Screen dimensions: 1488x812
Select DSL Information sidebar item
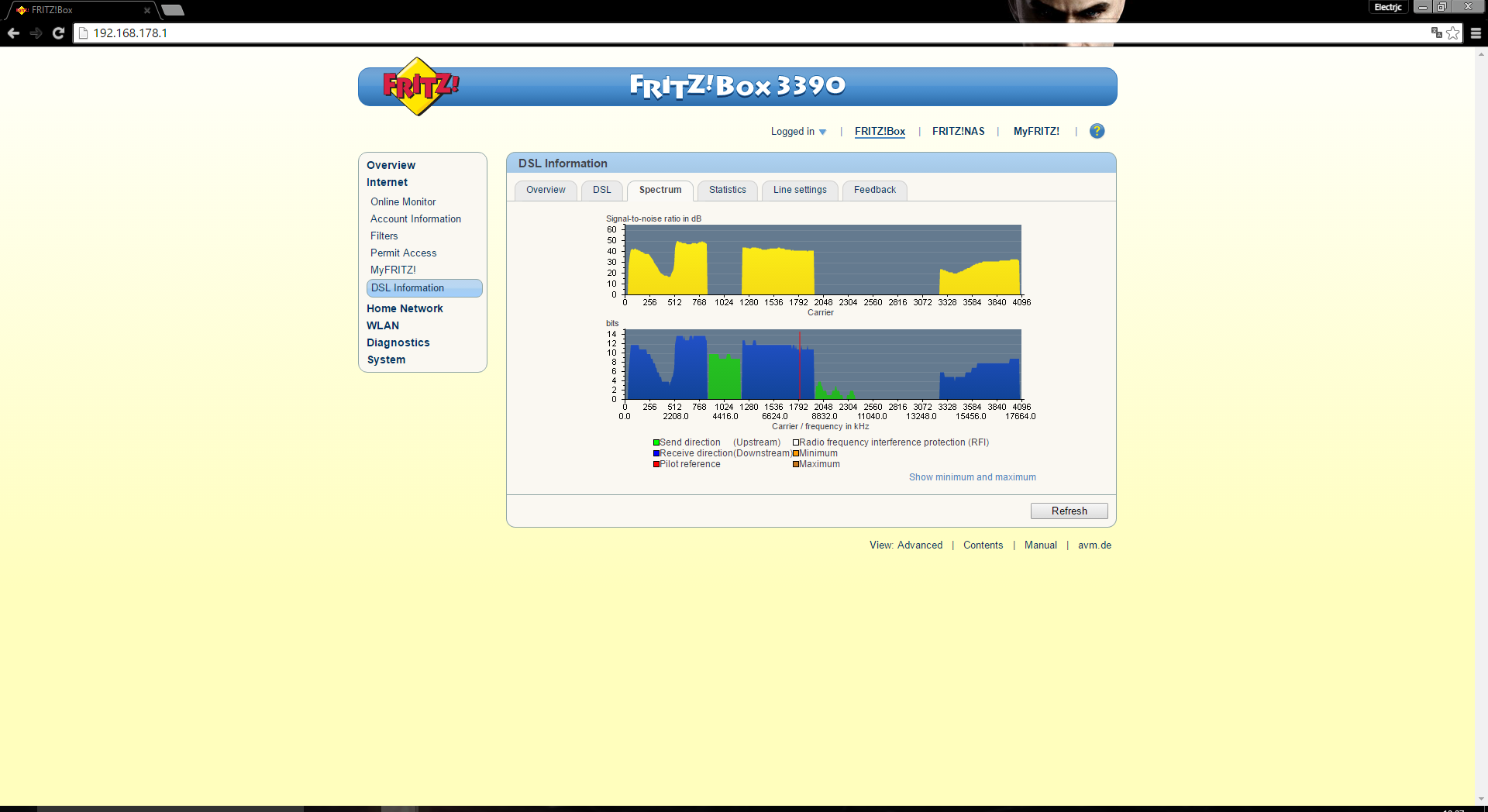[x=424, y=288]
